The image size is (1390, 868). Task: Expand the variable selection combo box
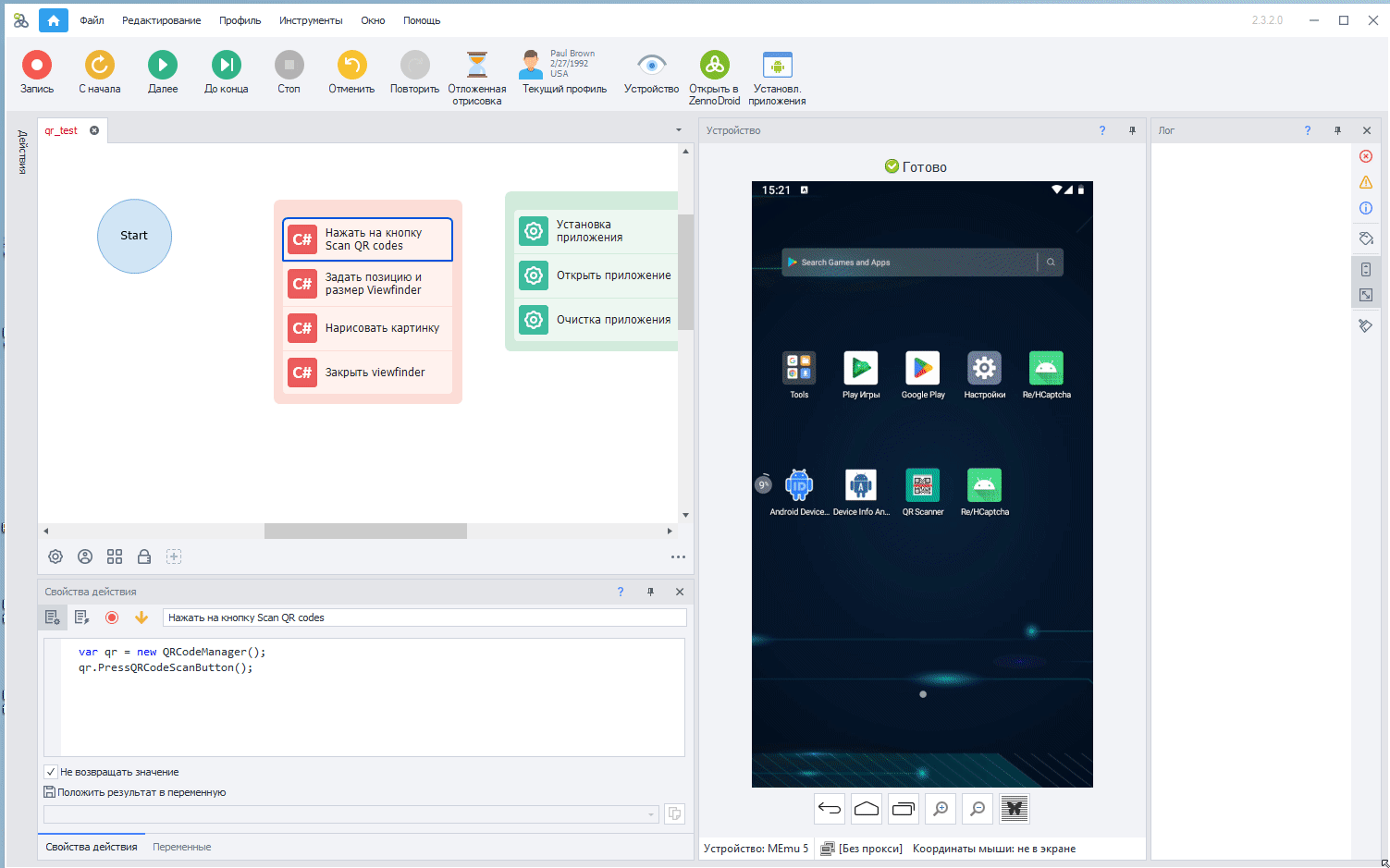[x=651, y=814]
